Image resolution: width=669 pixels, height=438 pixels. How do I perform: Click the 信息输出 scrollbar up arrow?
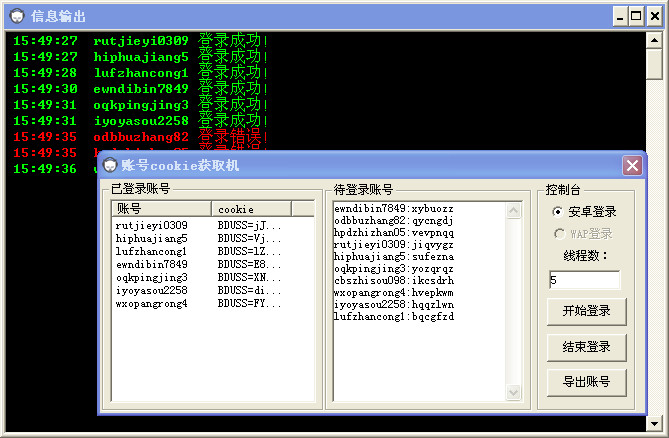654,41
